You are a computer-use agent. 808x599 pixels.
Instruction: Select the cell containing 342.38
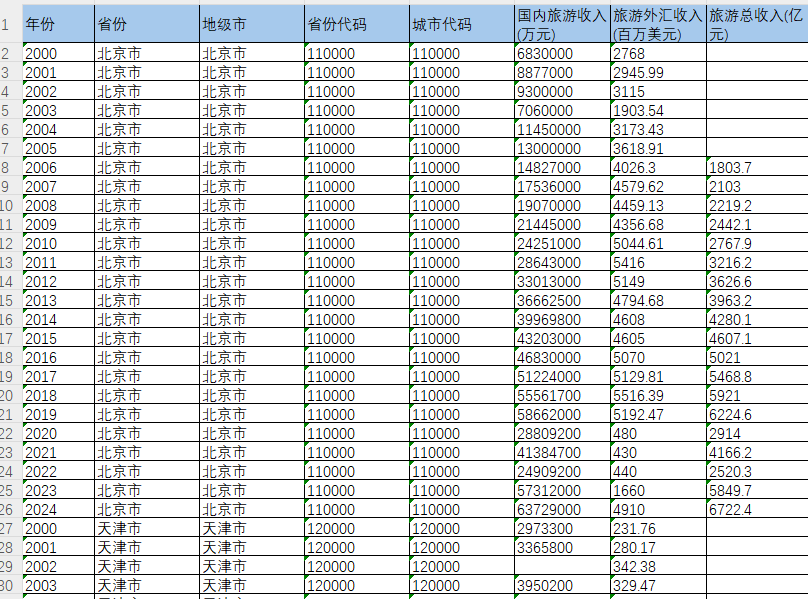point(650,566)
